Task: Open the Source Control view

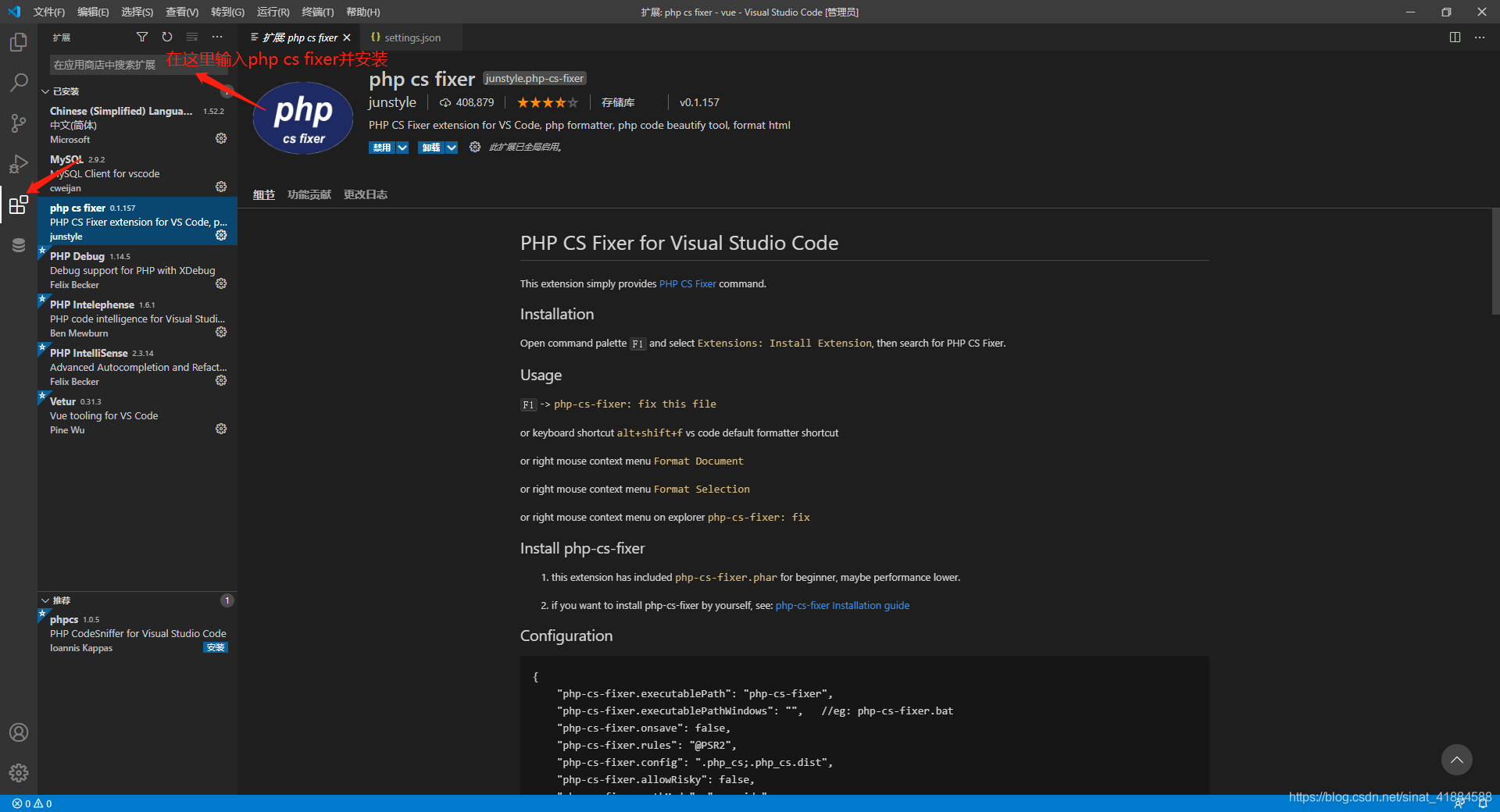Action: [x=19, y=123]
